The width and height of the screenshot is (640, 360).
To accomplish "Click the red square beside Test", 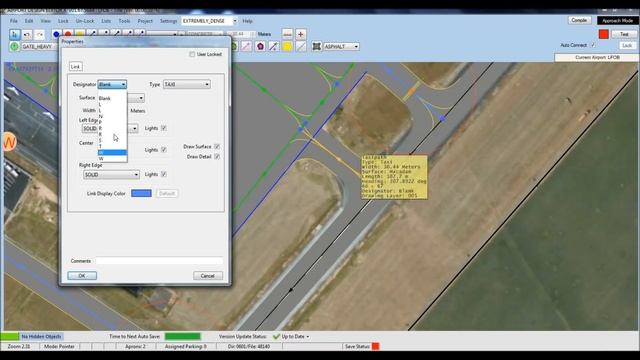I will click(604, 34).
